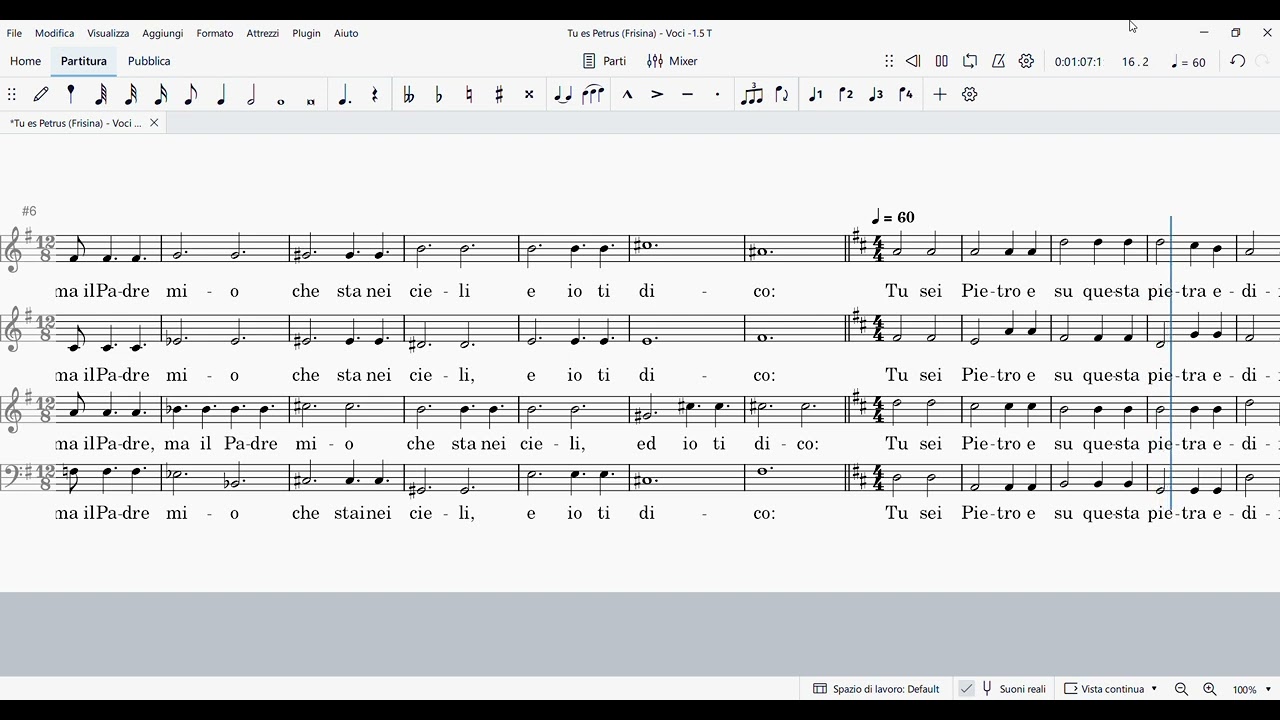
Task: Add staccato articulation
Action: pyautogui.click(x=717, y=94)
